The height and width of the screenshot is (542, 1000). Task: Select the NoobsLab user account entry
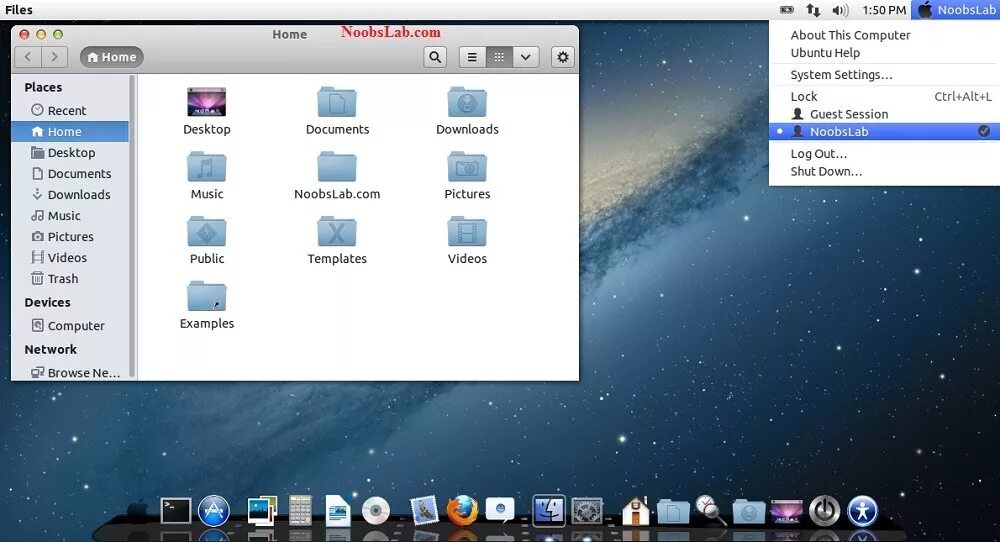coord(884,131)
